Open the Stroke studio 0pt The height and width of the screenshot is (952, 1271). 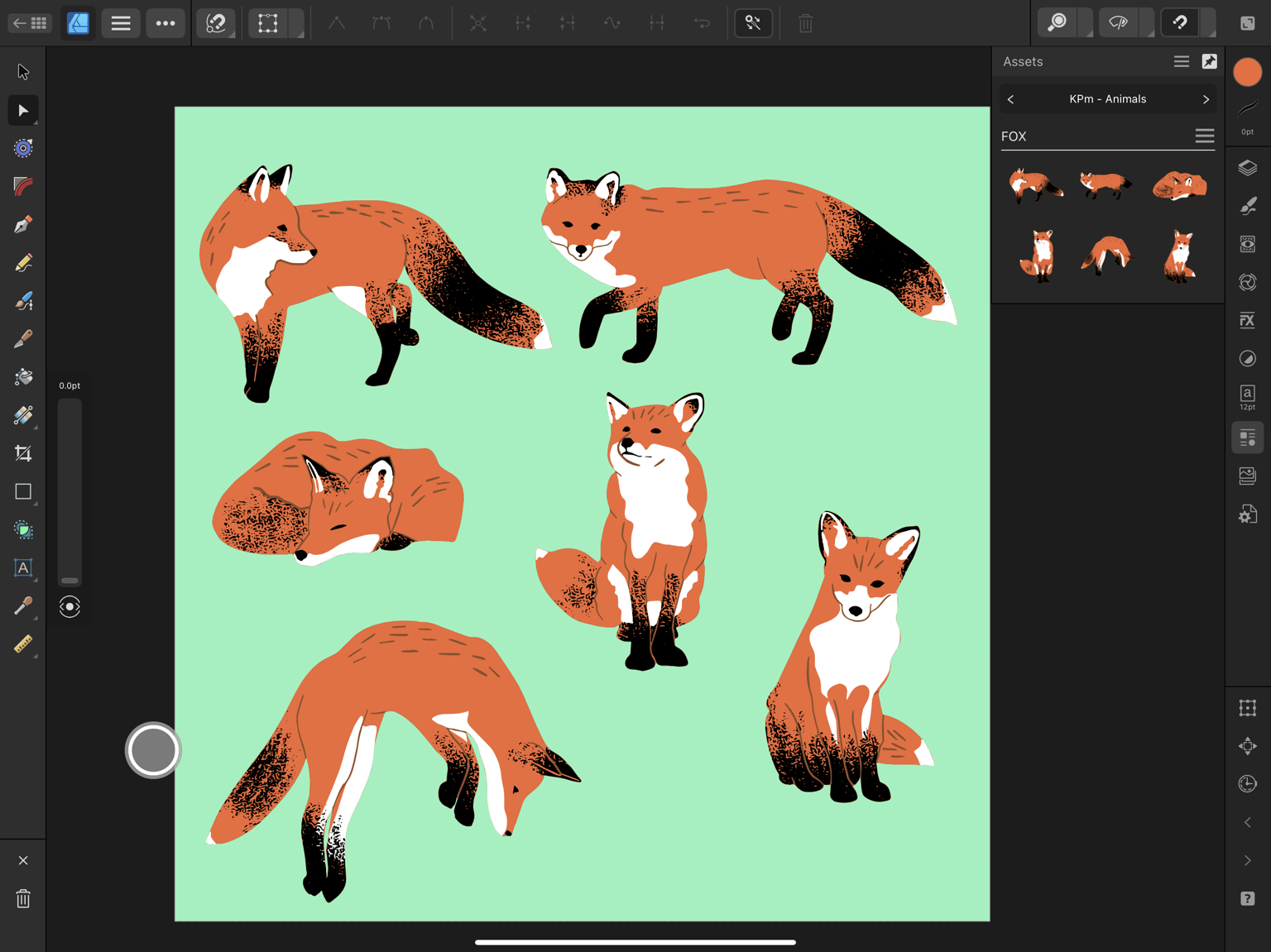click(1247, 117)
